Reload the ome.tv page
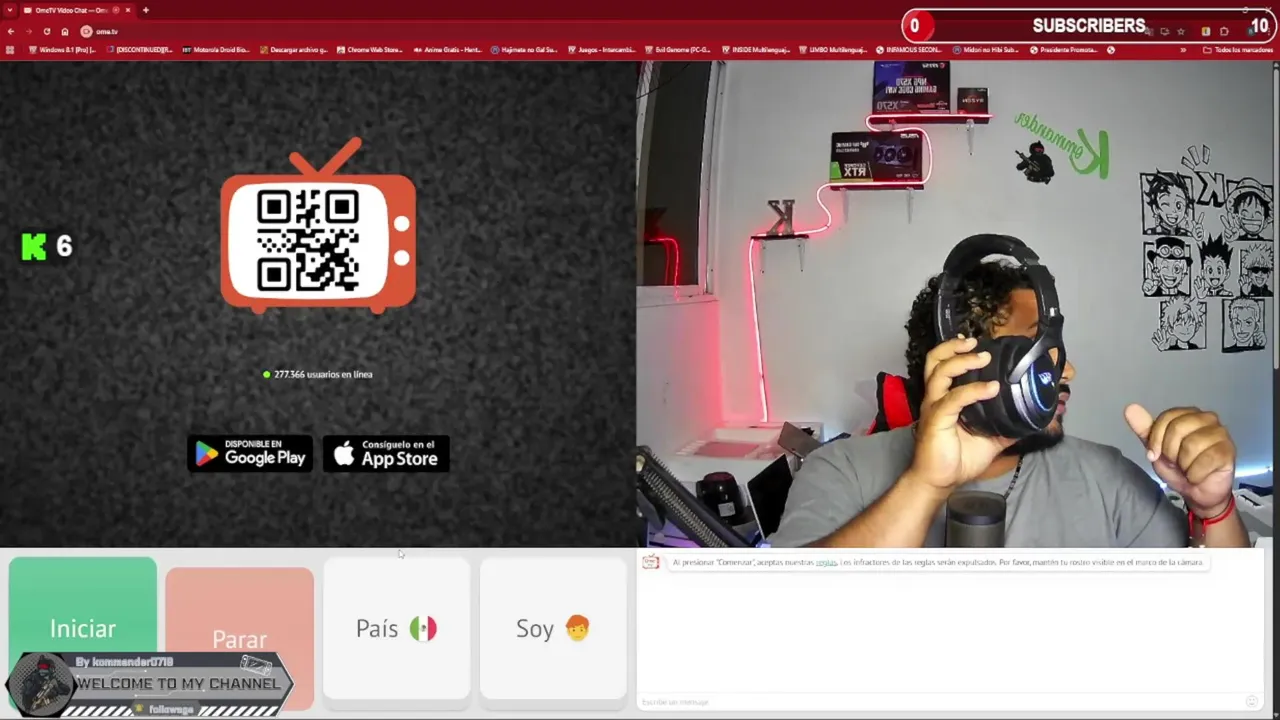Image resolution: width=1280 pixels, height=720 pixels. [x=46, y=31]
